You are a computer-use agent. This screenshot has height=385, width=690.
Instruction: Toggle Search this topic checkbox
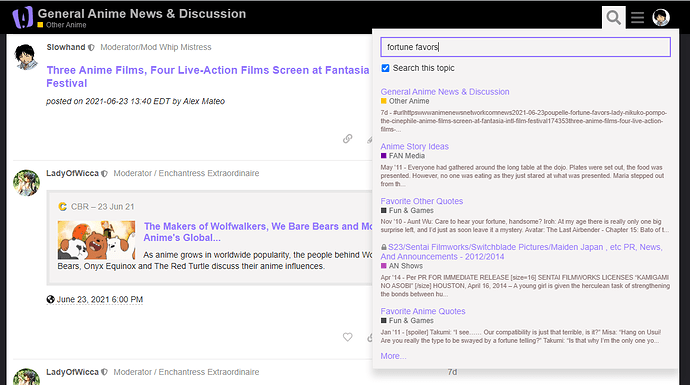(385, 68)
